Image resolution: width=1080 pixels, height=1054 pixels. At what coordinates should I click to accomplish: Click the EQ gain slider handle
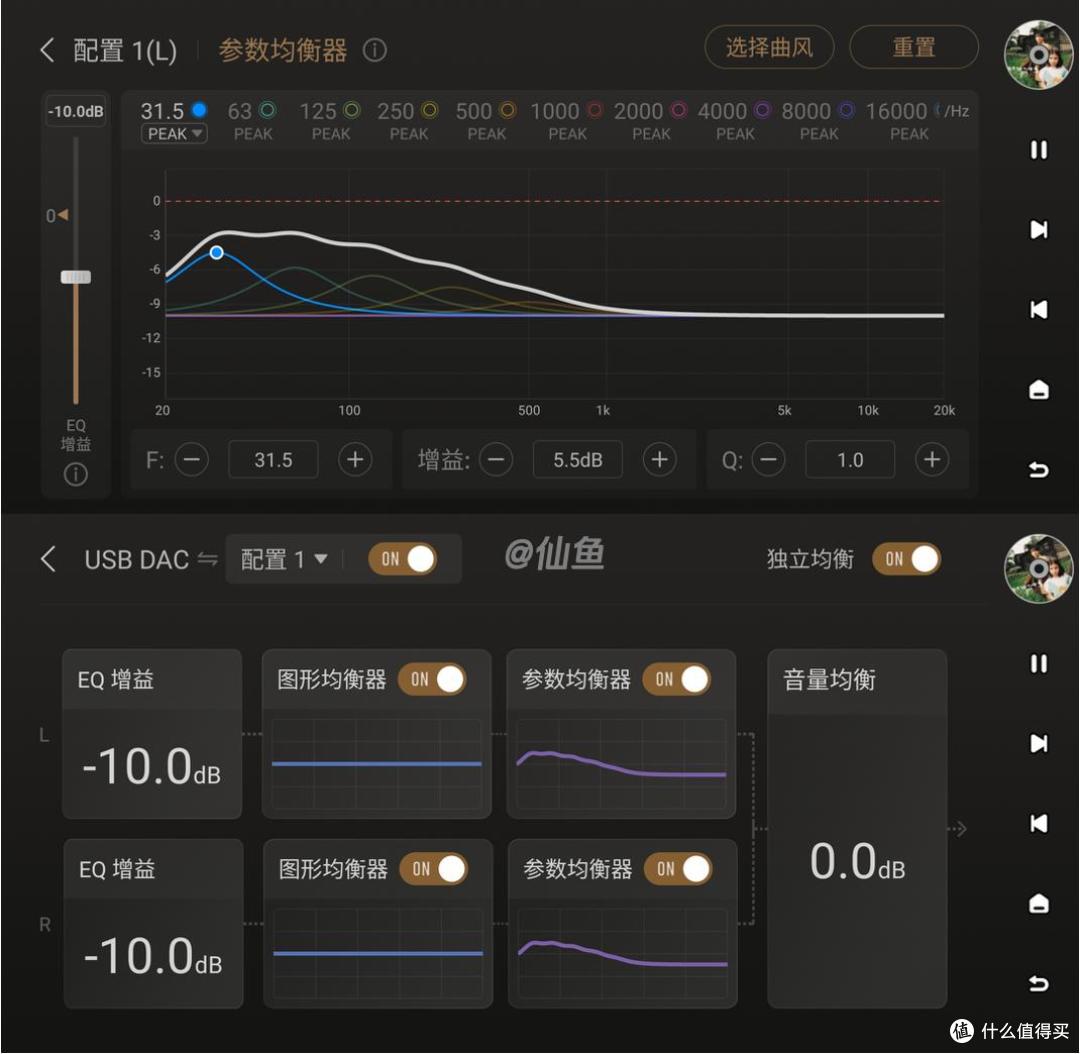coord(76,277)
